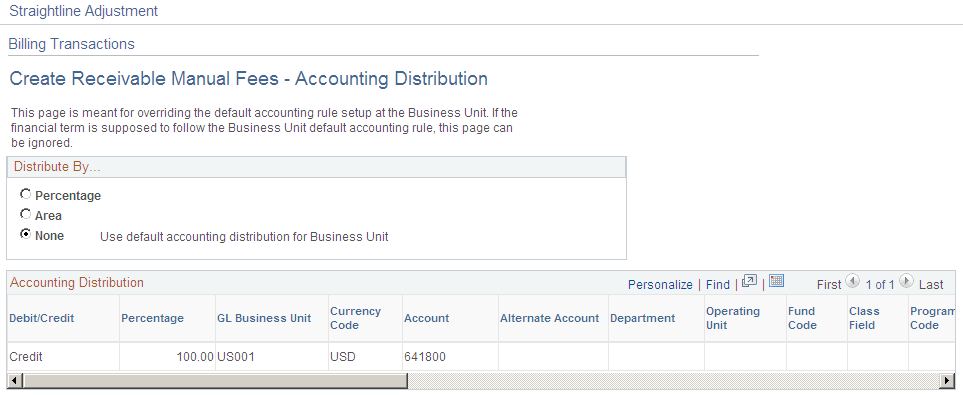The image size is (963, 395).
Task: Click the empty Alternate Account cell
Action: coord(553,356)
